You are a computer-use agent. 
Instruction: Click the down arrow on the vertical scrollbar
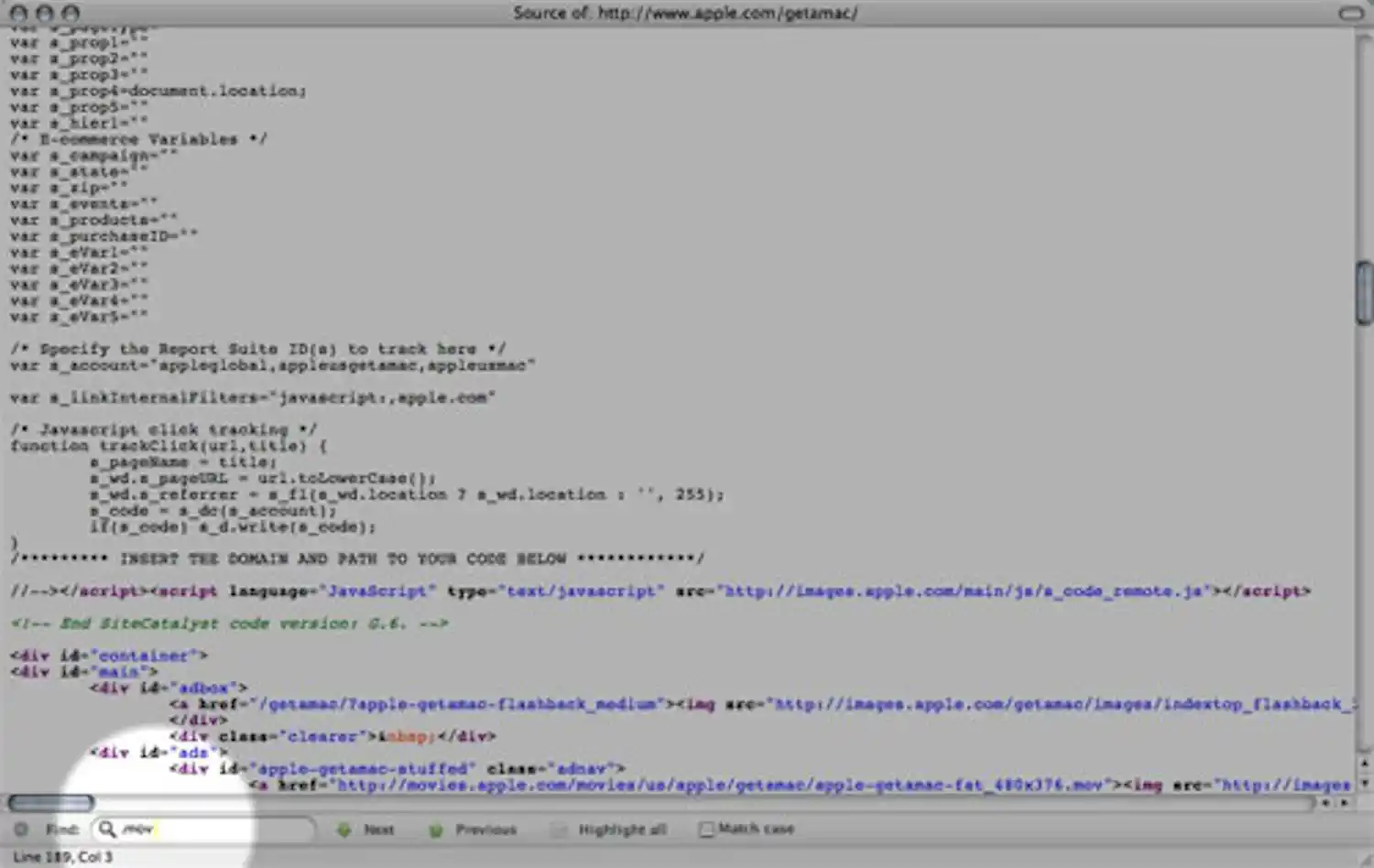1364,783
